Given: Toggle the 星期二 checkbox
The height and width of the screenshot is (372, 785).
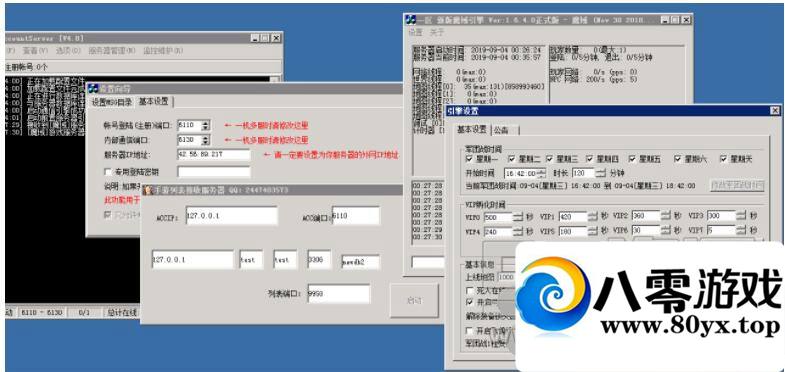Looking at the screenshot, I should pyautogui.click(x=511, y=159).
